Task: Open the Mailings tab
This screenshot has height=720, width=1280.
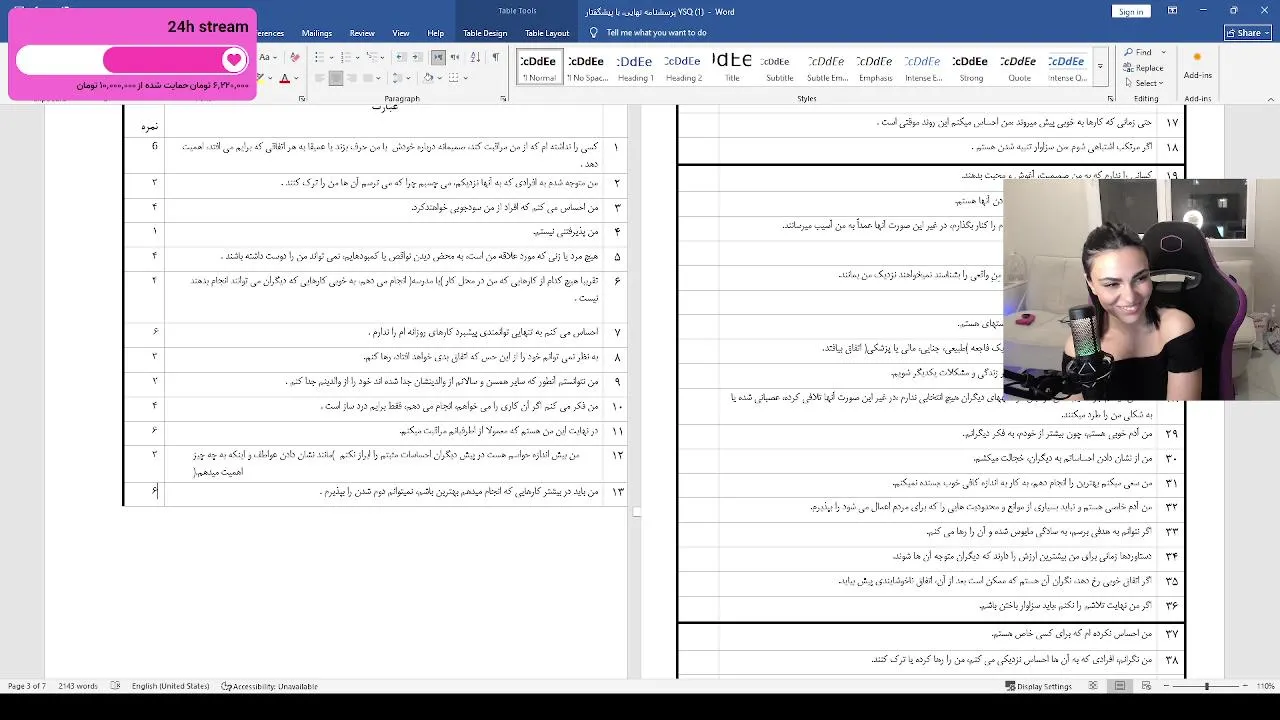Action: click(317, 33)
